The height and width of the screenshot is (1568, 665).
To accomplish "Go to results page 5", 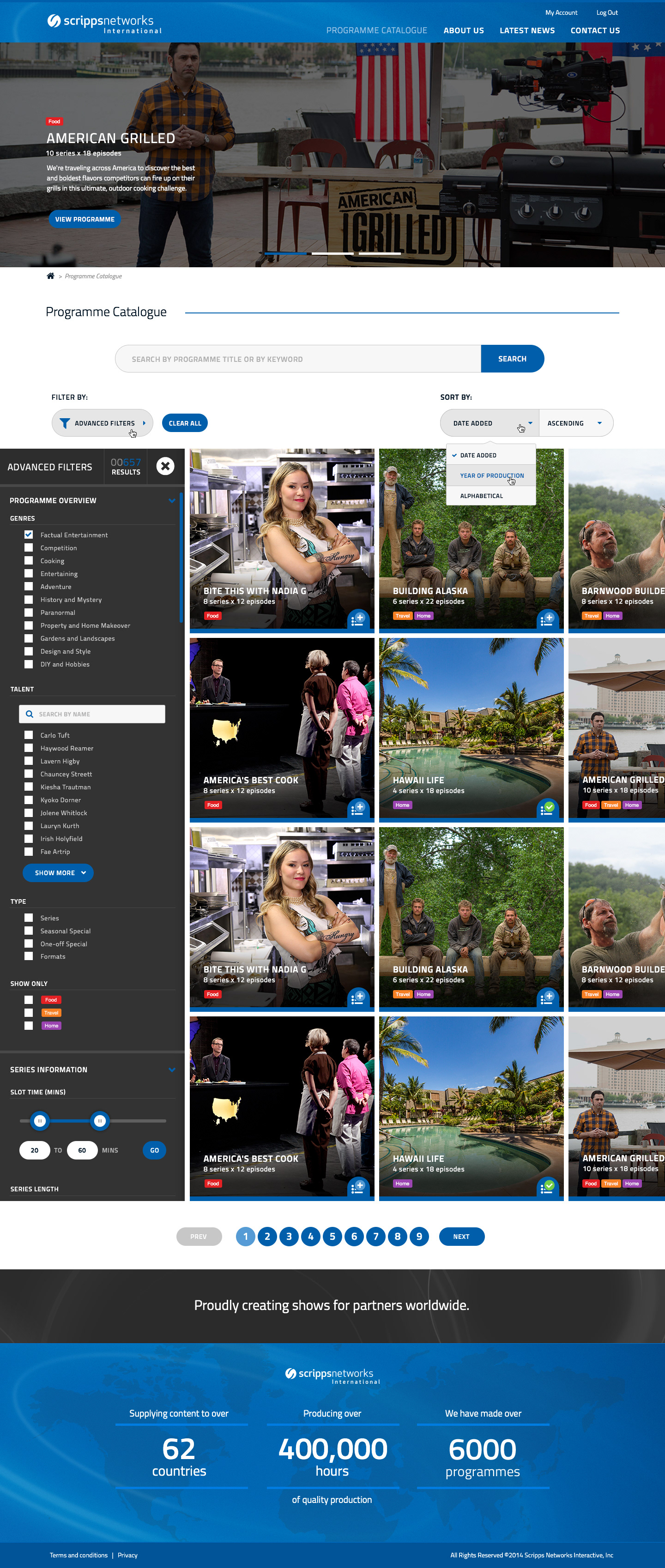I will 332,1236.
